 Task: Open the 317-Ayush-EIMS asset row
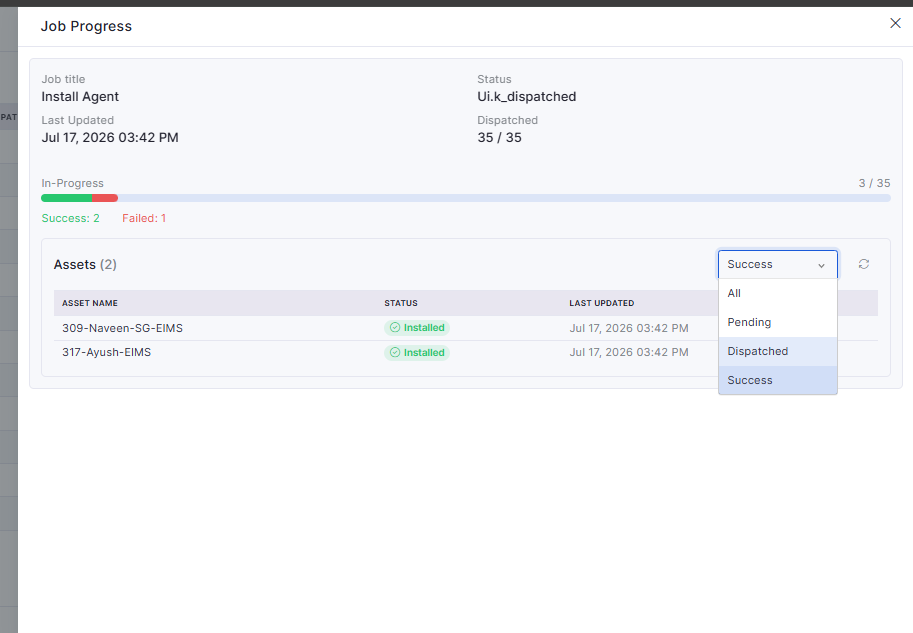click(466, 352)
